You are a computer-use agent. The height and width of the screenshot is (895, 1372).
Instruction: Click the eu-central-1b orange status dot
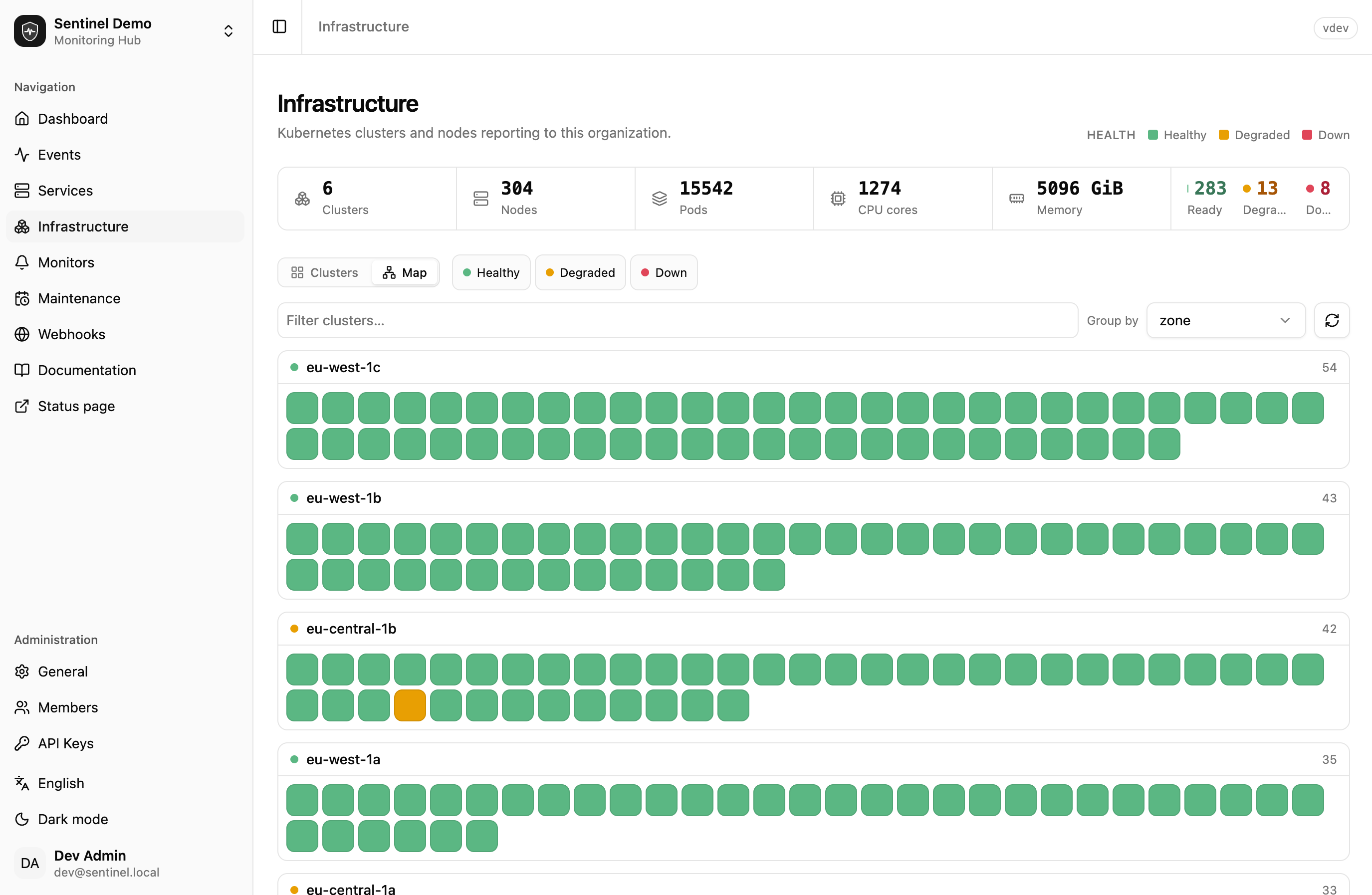click(294, 629)
